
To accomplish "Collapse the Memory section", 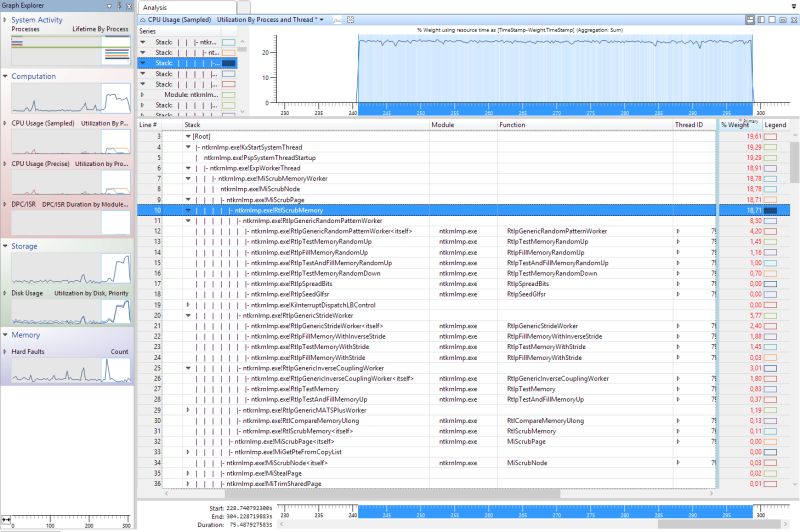I will coord(5,335).
